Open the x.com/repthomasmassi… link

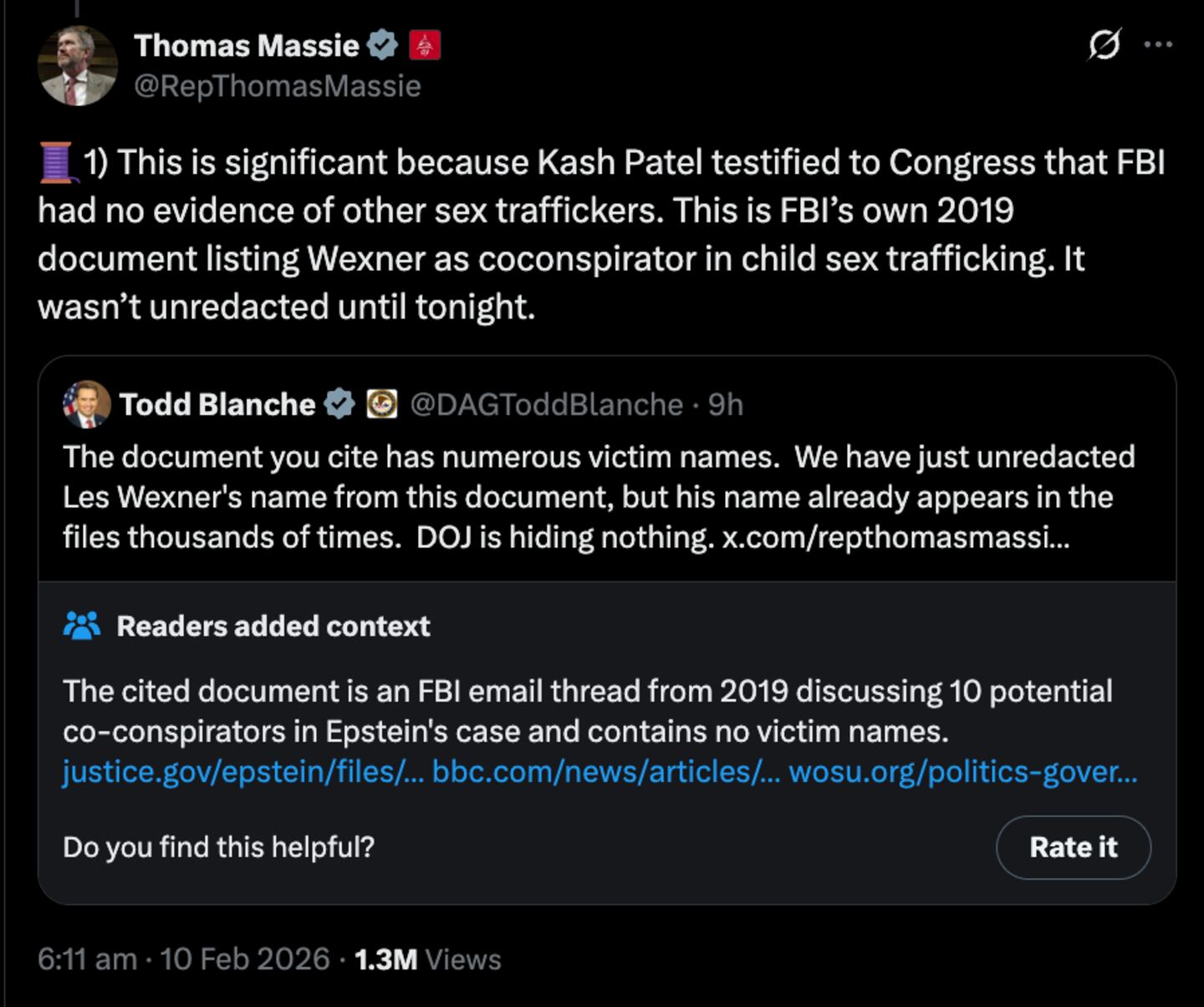click(x=895, y=537)
